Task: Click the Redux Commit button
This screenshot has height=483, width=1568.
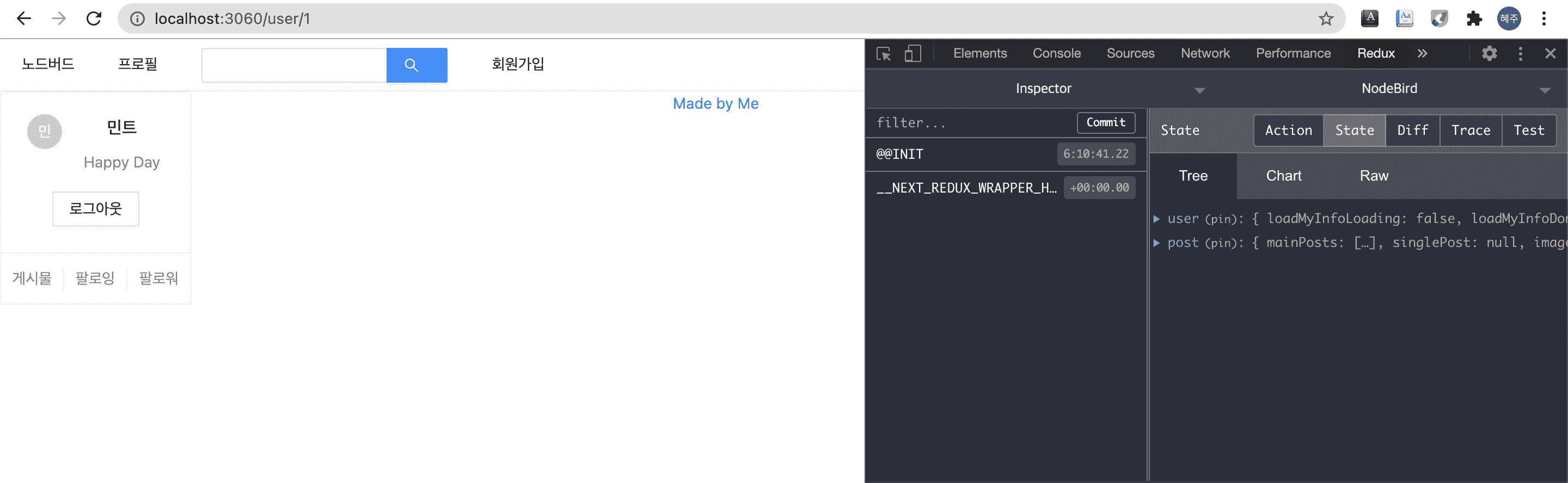Action: [x=1106, y=123]
